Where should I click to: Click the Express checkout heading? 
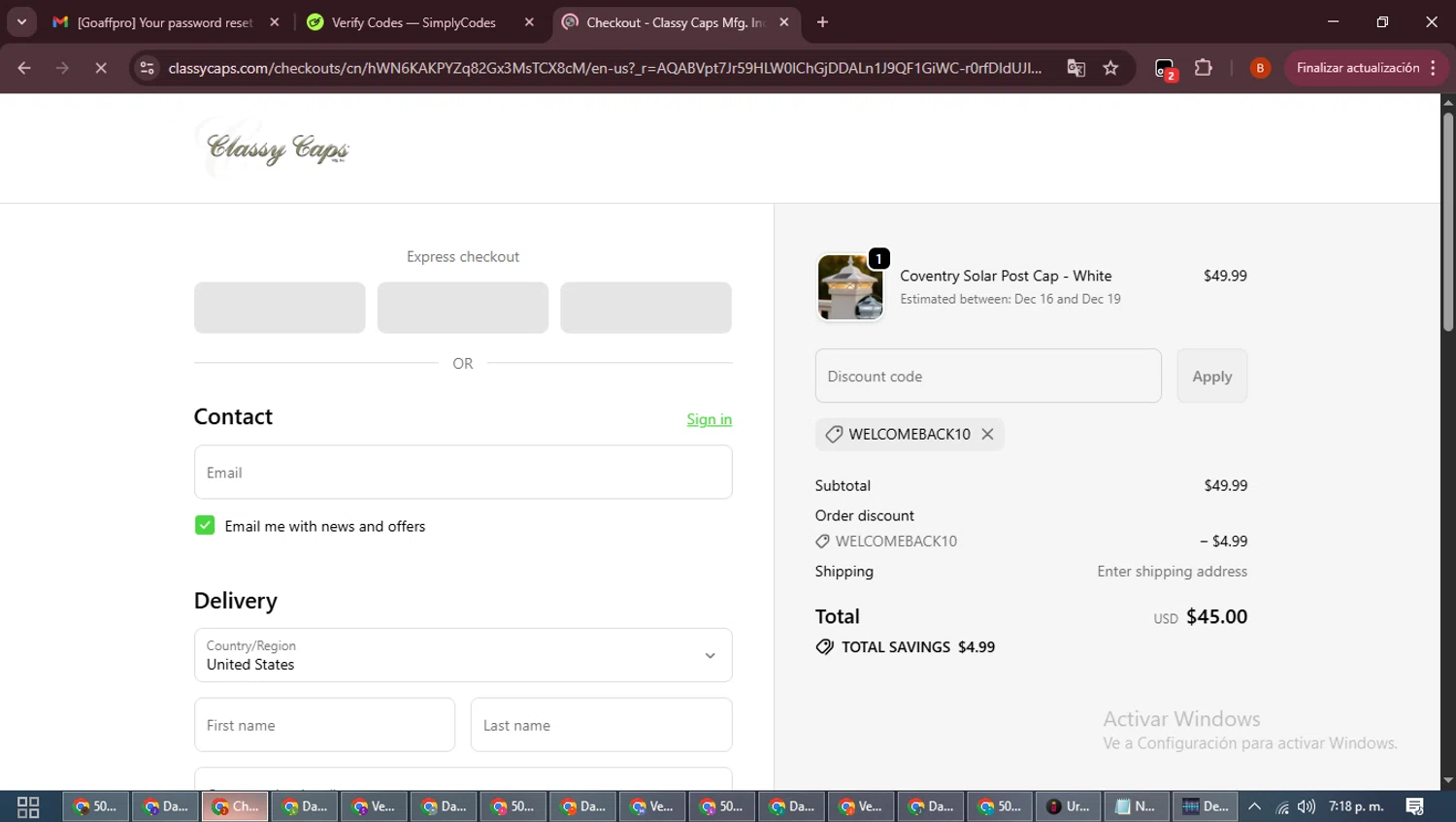click(x=463, y=256)
